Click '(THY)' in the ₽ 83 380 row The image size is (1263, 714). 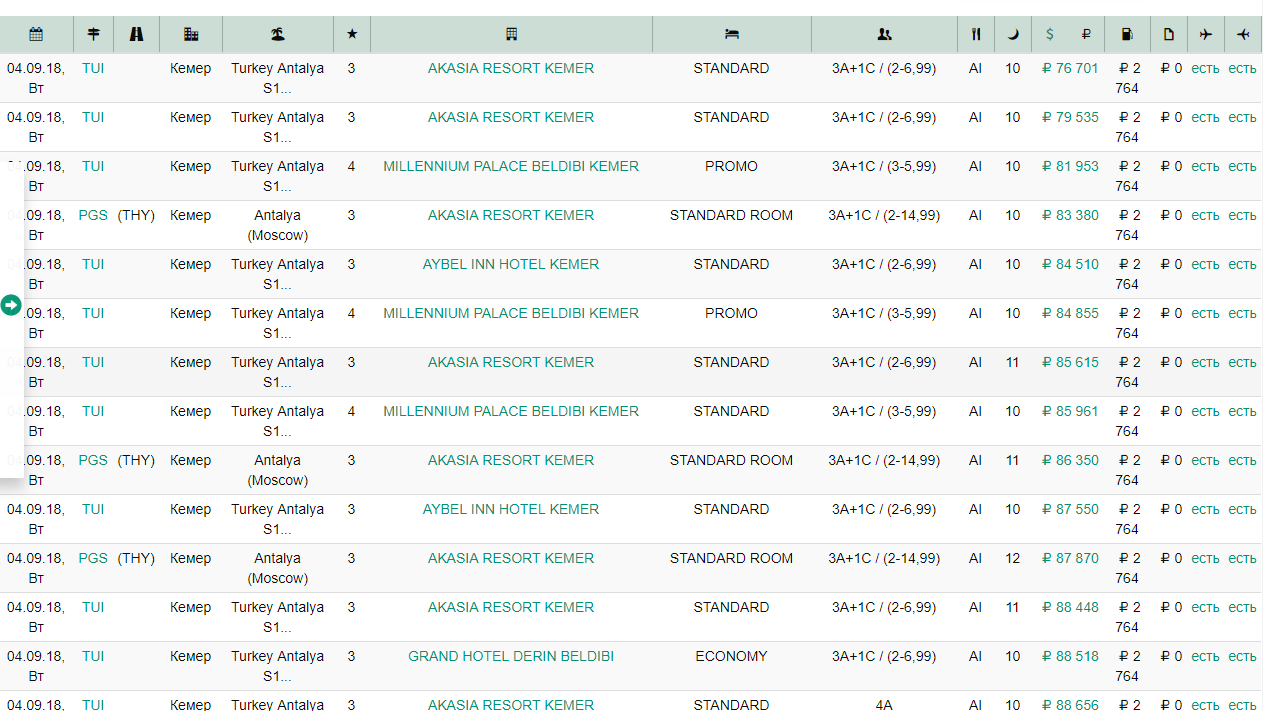coord(136,215)
